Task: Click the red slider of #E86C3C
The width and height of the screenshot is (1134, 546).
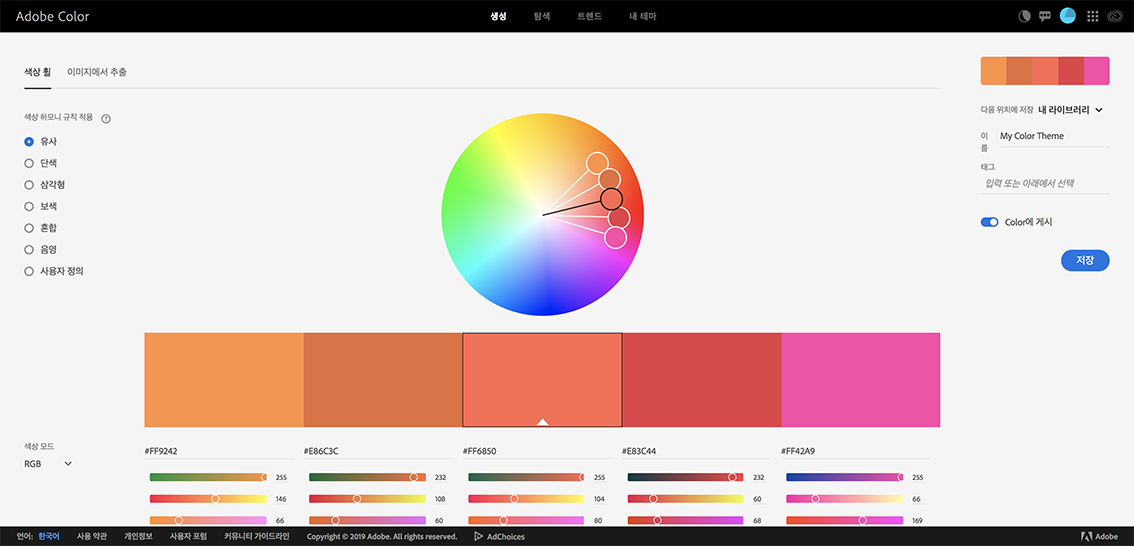Action: point(367,477)
